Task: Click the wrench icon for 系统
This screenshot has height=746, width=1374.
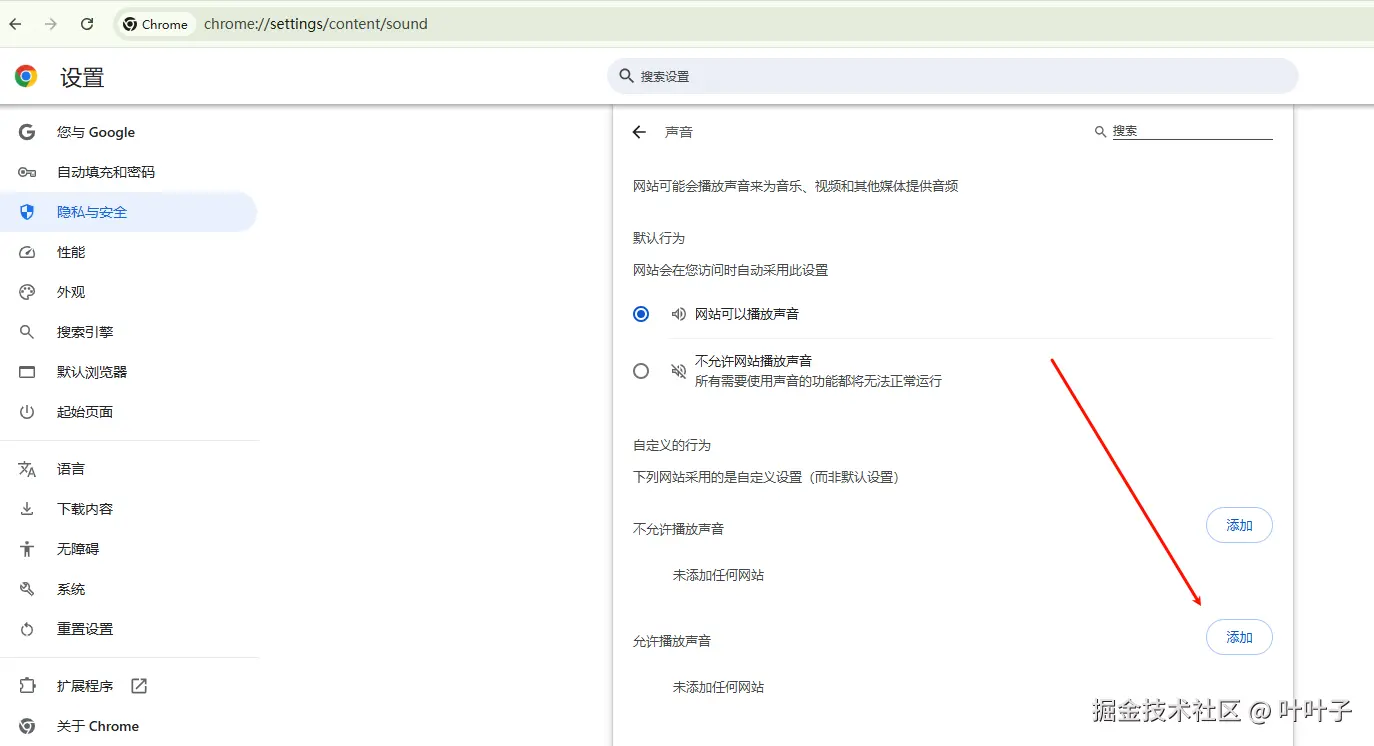Action: pyautogui.click(x=27, y=589)
